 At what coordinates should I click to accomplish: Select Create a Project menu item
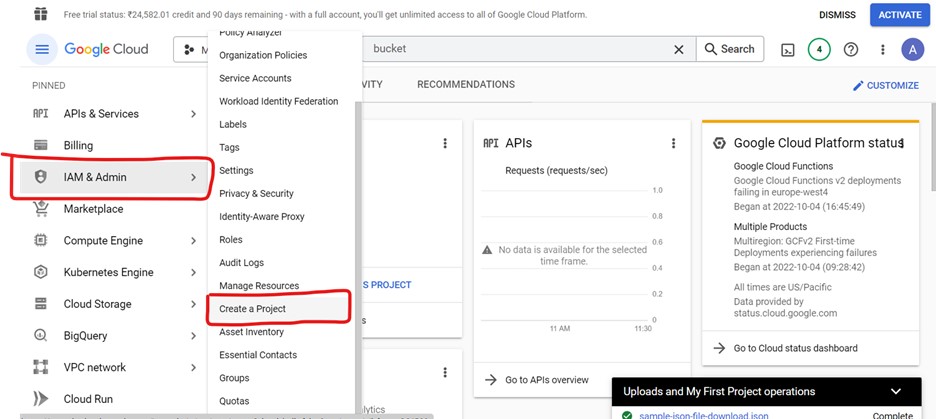(x=252, y=309)
